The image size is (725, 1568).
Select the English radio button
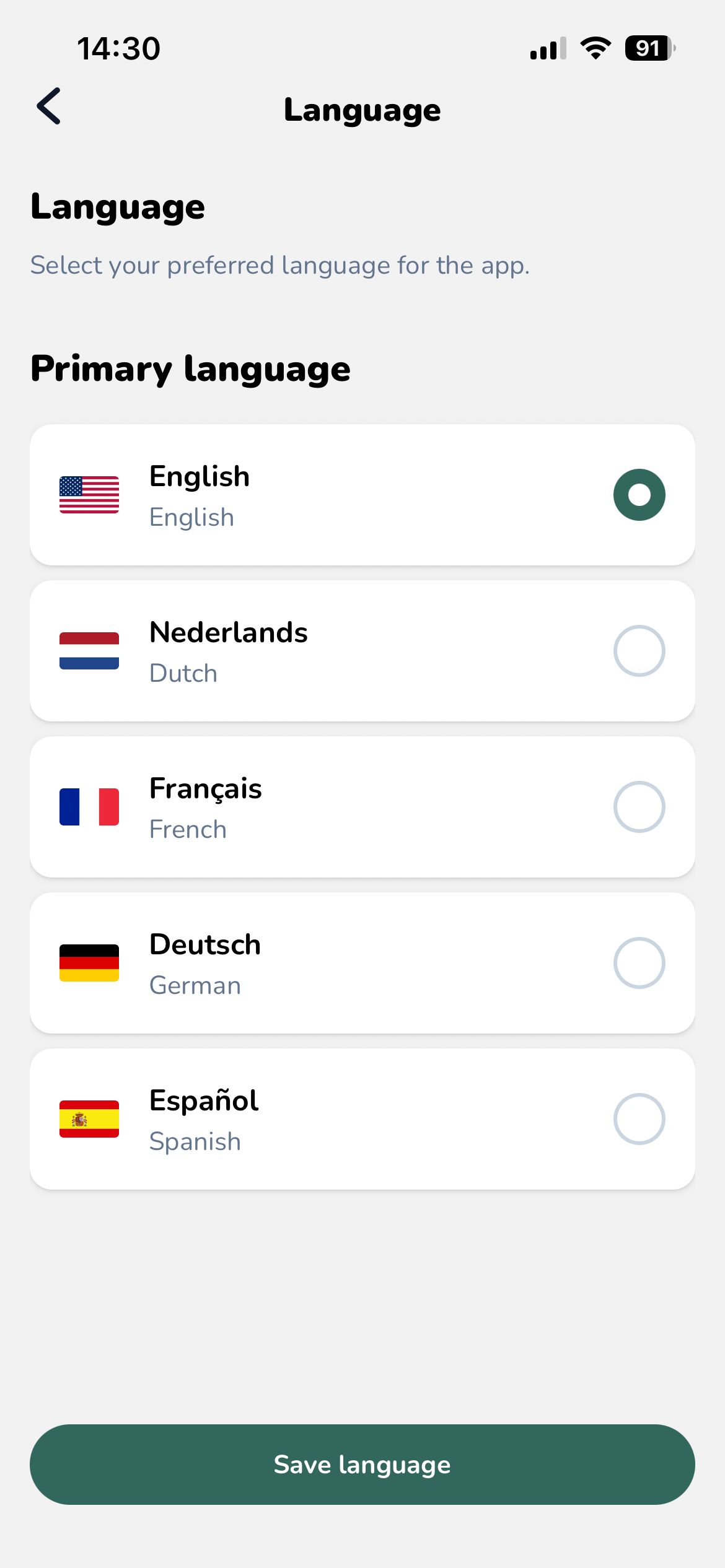[x=639, y=495]
